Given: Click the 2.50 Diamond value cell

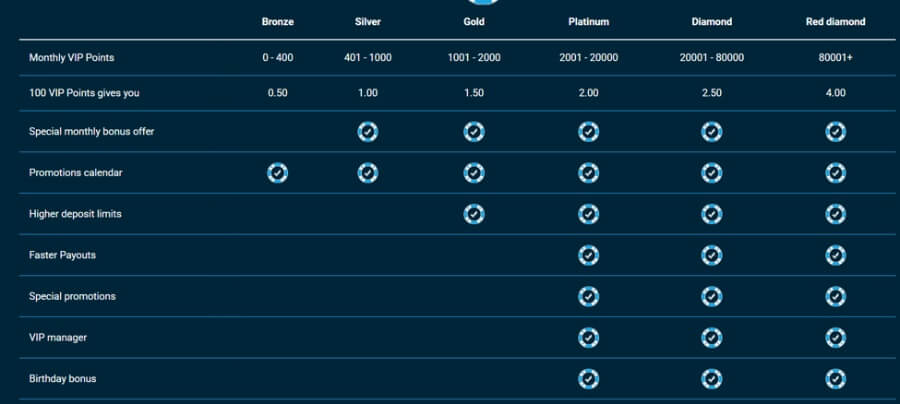Looking at the screenshot, I should pyautogui.click(x=712, y=93).
